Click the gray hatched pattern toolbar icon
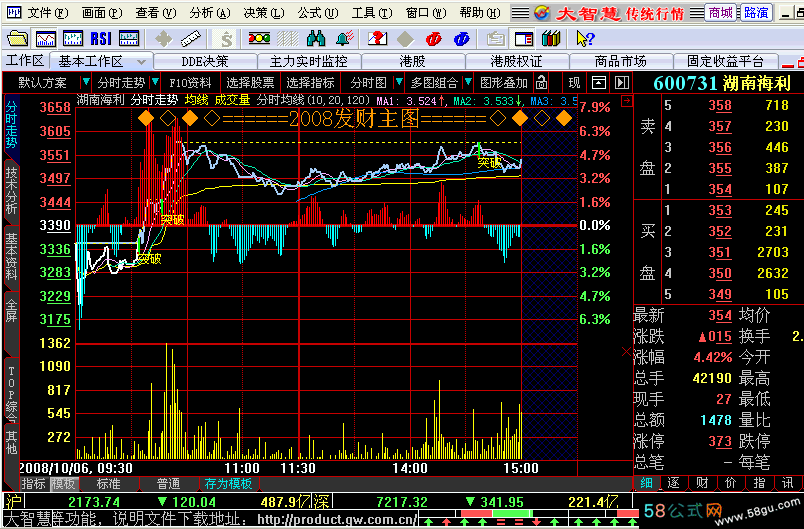 pyautogui.click(x=288, y=38)
